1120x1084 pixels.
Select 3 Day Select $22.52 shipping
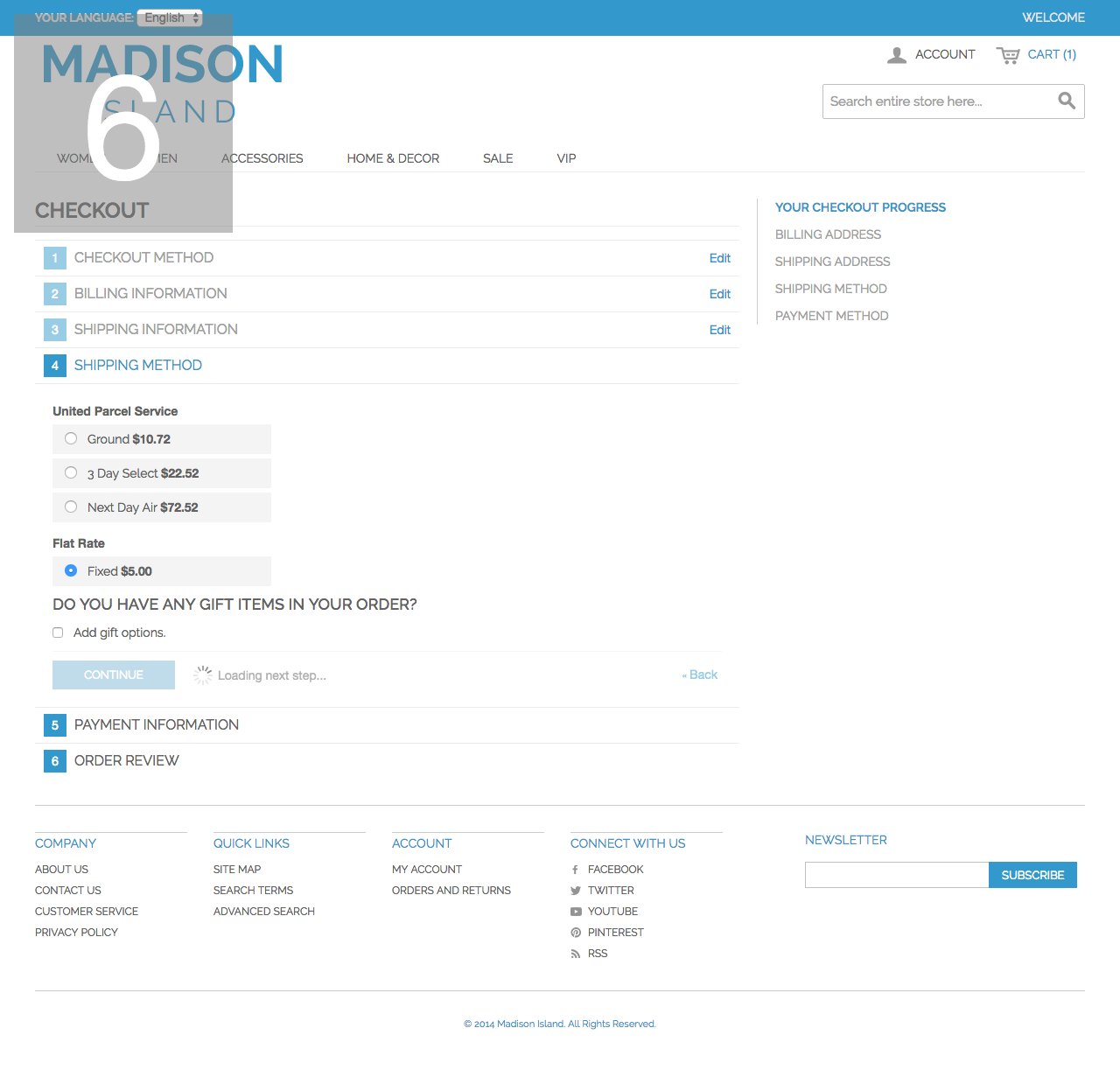71,472
